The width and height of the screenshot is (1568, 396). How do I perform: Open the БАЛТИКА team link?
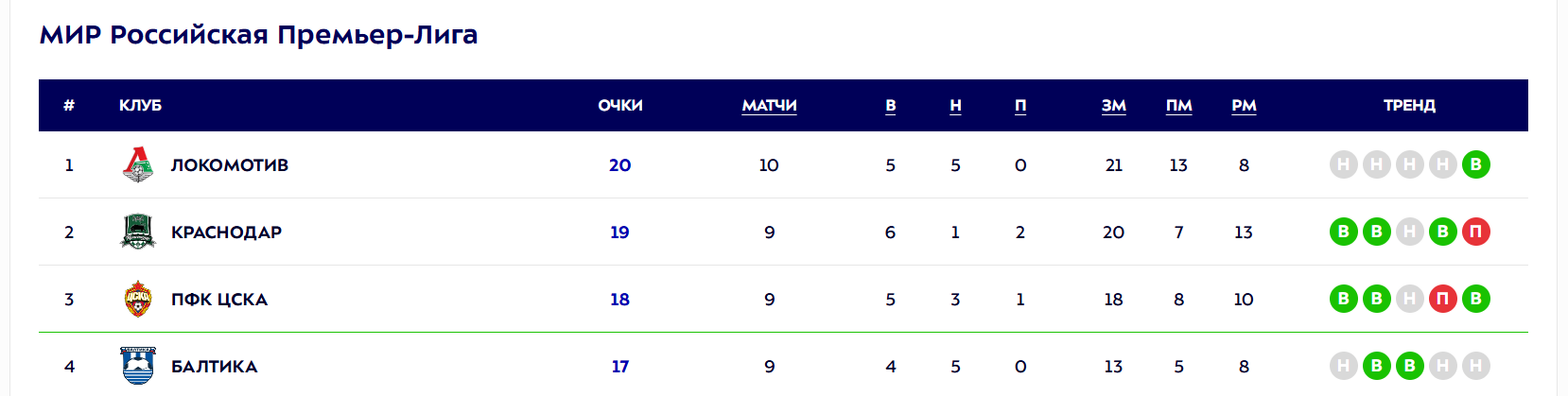[x=215, y=367]
